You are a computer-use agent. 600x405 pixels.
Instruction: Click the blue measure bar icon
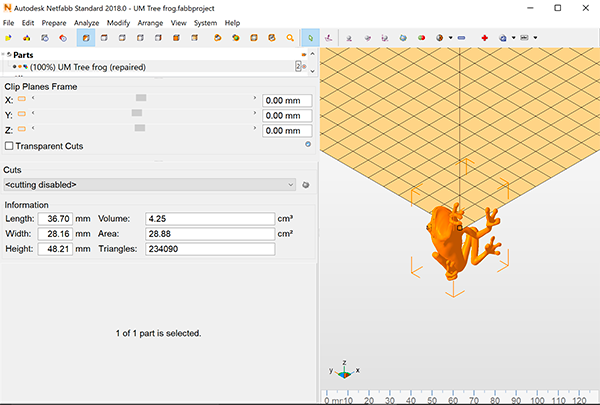click(x=461, y=38)
